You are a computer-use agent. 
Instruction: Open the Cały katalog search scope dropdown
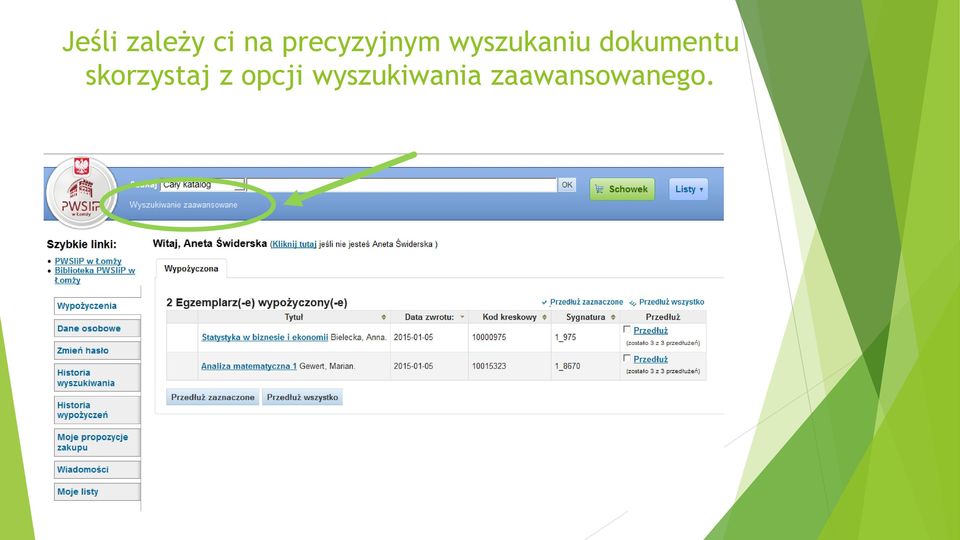[x=202, y=184]
